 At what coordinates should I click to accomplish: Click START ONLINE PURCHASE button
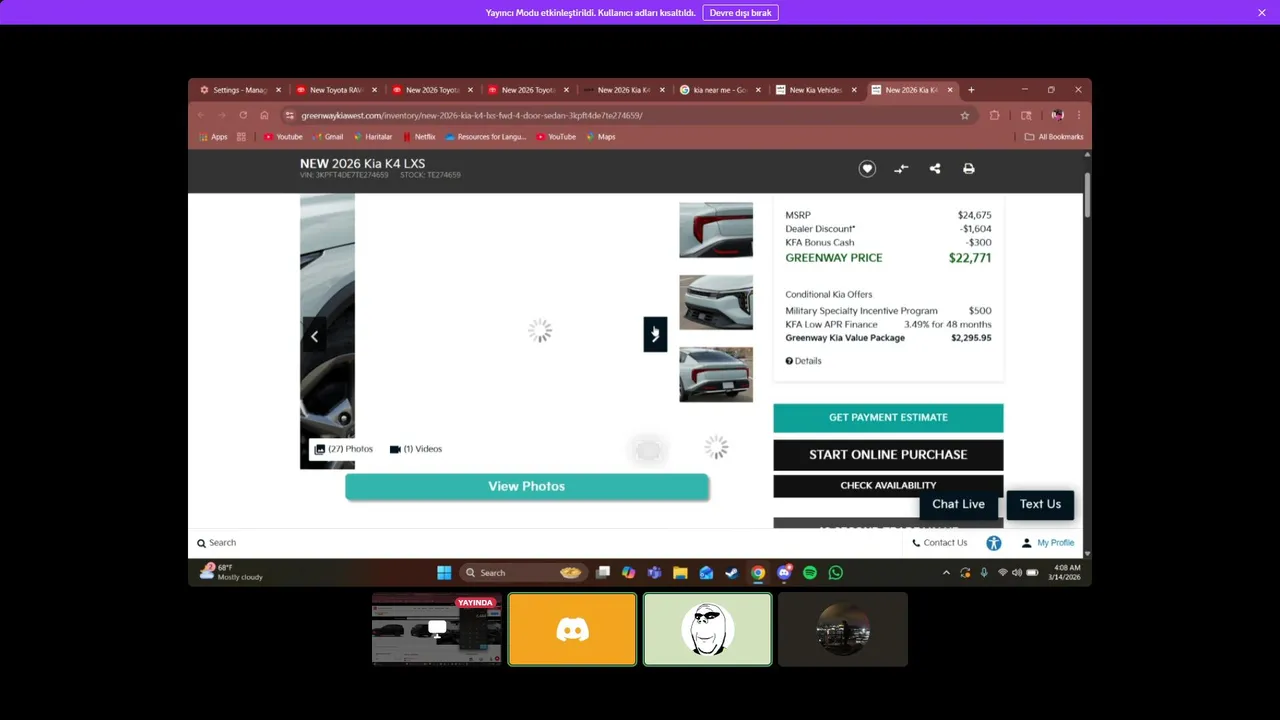click(888, 455)
